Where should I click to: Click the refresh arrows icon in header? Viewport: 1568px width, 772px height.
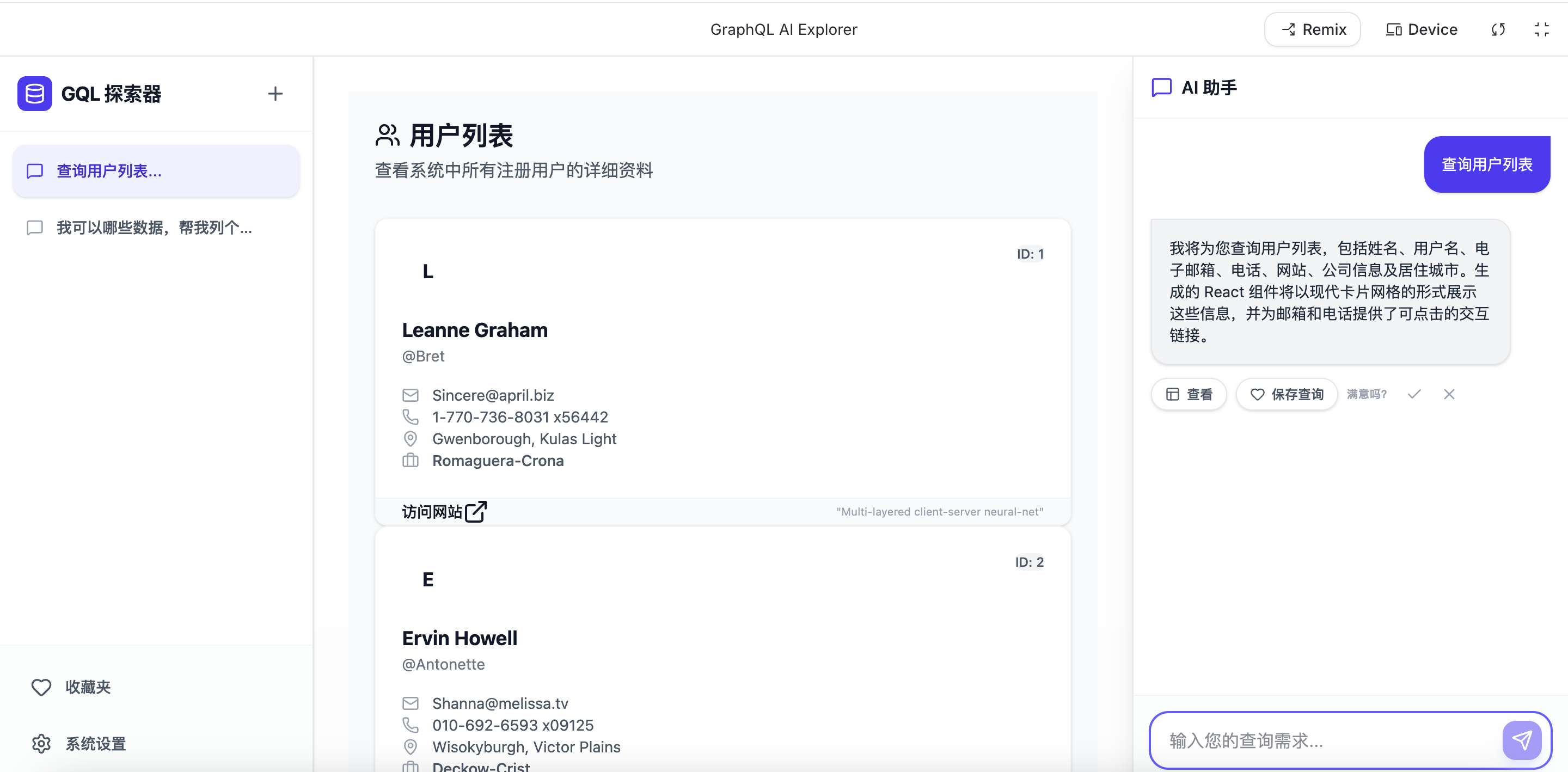[1498, 29]
